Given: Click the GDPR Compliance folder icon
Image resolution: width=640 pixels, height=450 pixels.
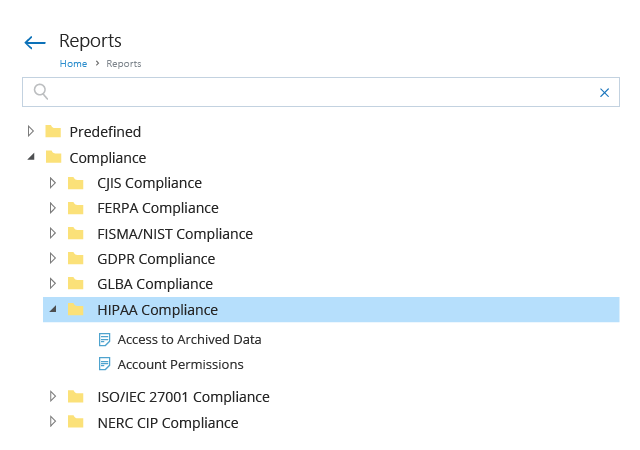Looking at the screenshot, I should (x=76, y=258).
